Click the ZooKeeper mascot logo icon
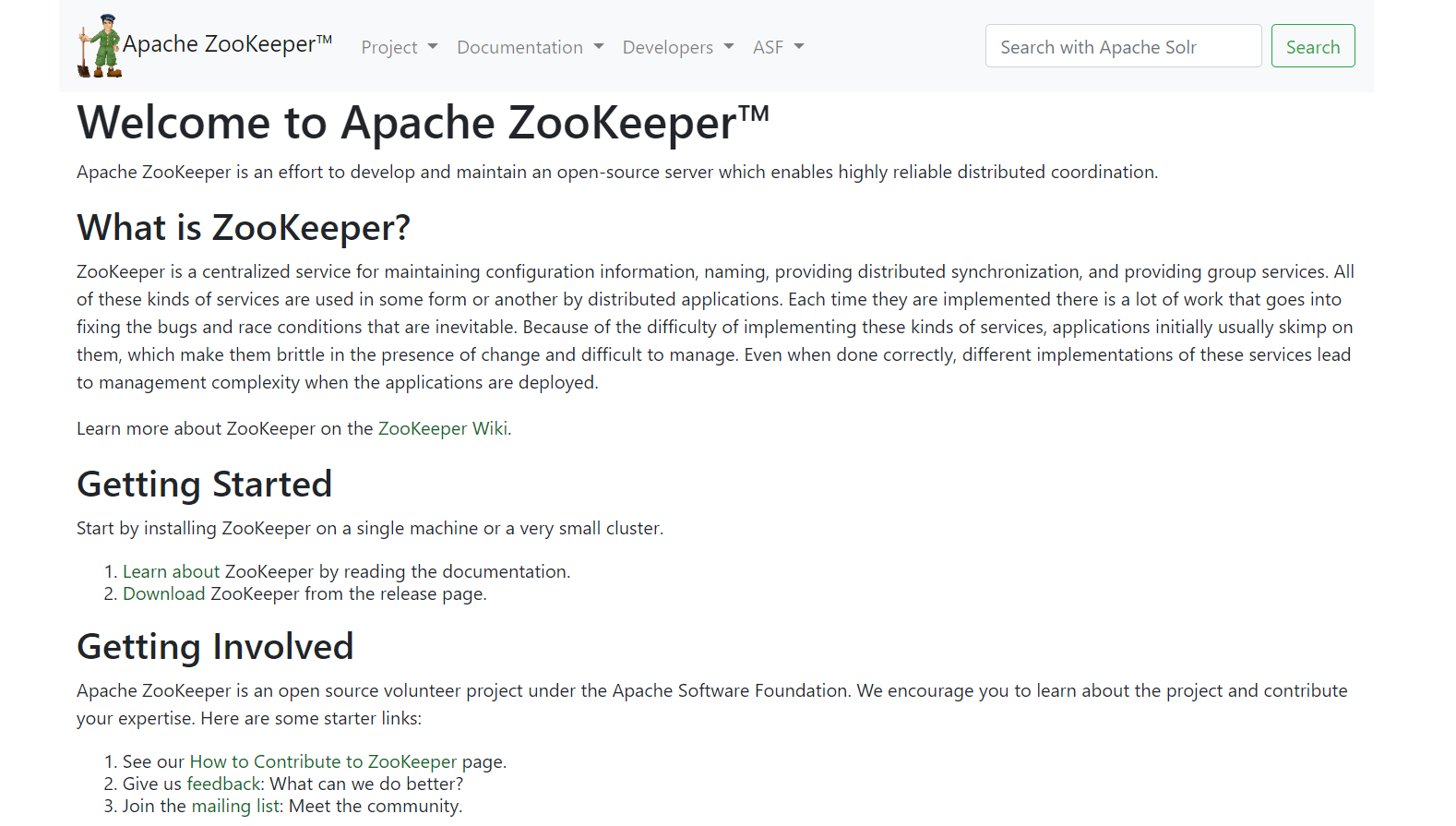Viewport: 1456px width, 826px height. 100,46
